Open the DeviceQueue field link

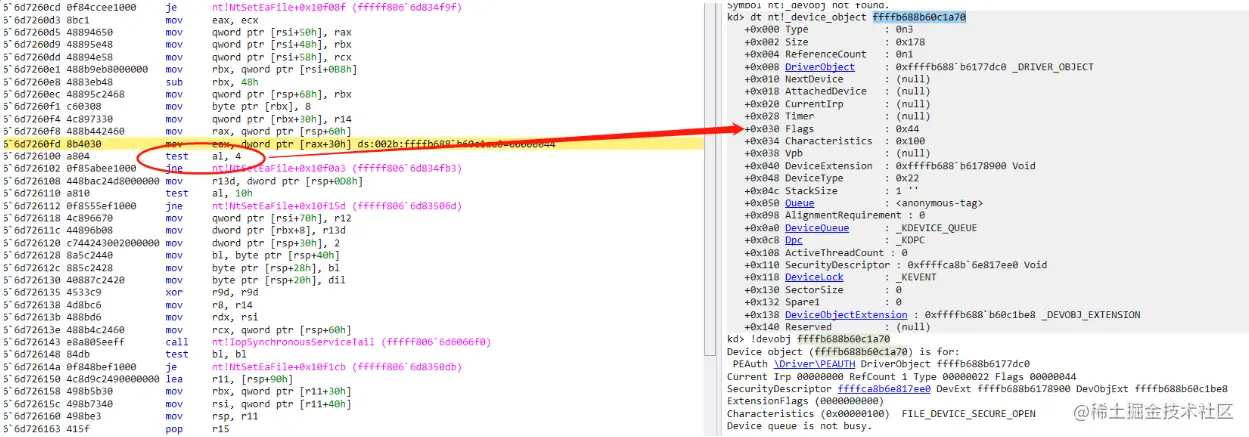[817, 228]
